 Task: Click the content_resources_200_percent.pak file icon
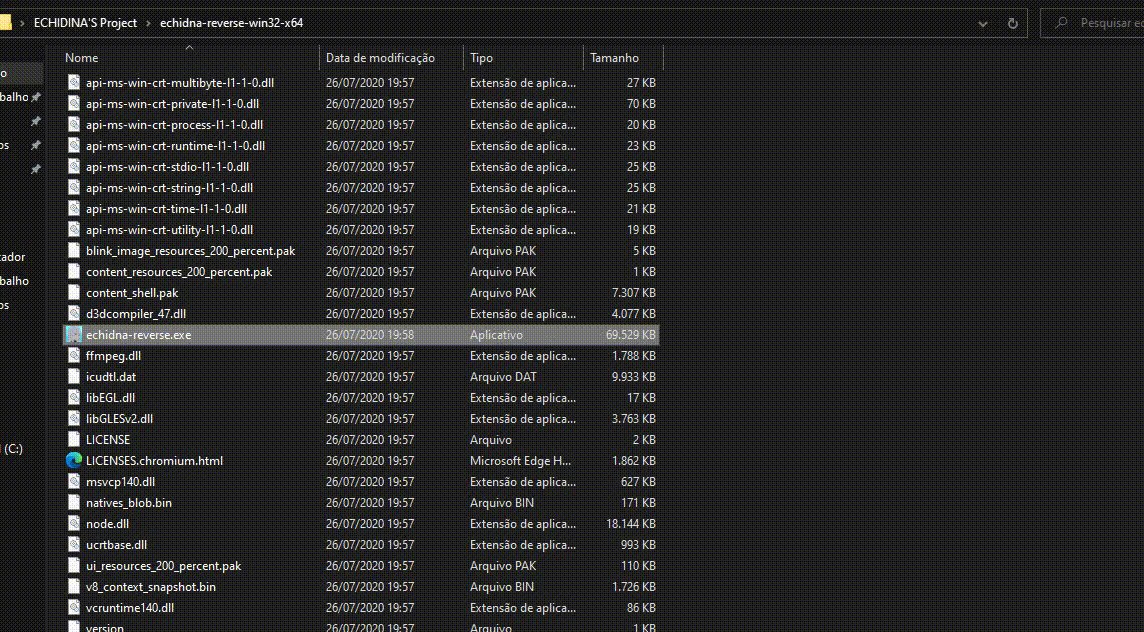(73, 271)
